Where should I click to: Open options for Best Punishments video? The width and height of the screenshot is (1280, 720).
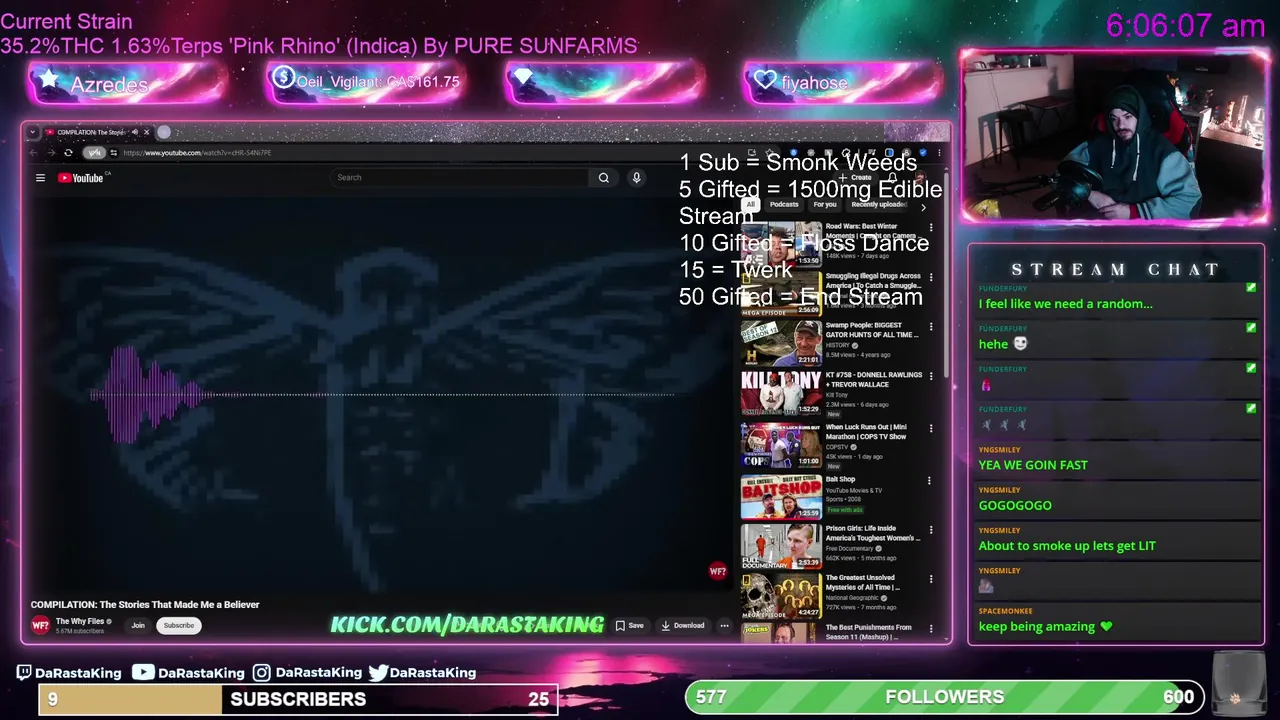pos(931,629)
